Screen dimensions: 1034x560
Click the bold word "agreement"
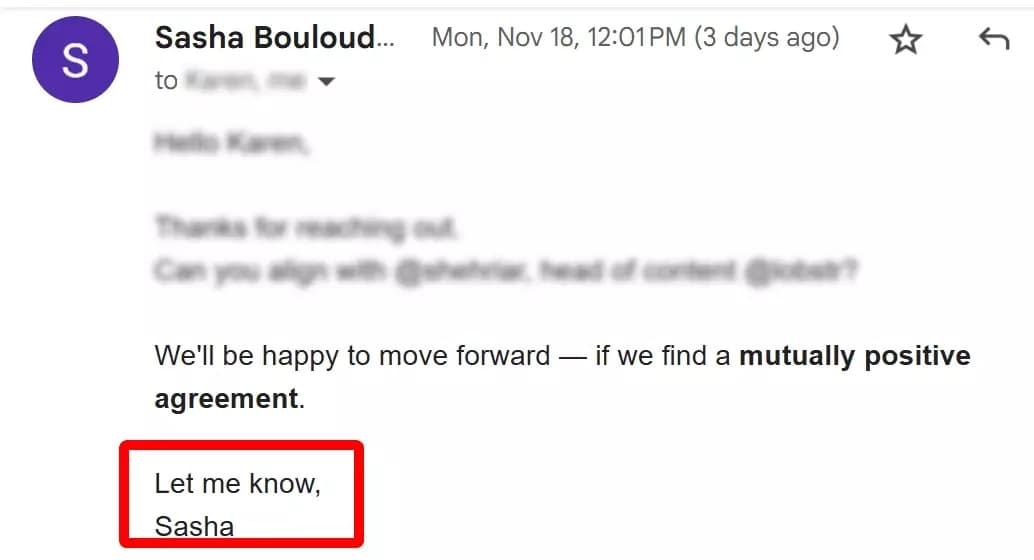pos(226,398)
